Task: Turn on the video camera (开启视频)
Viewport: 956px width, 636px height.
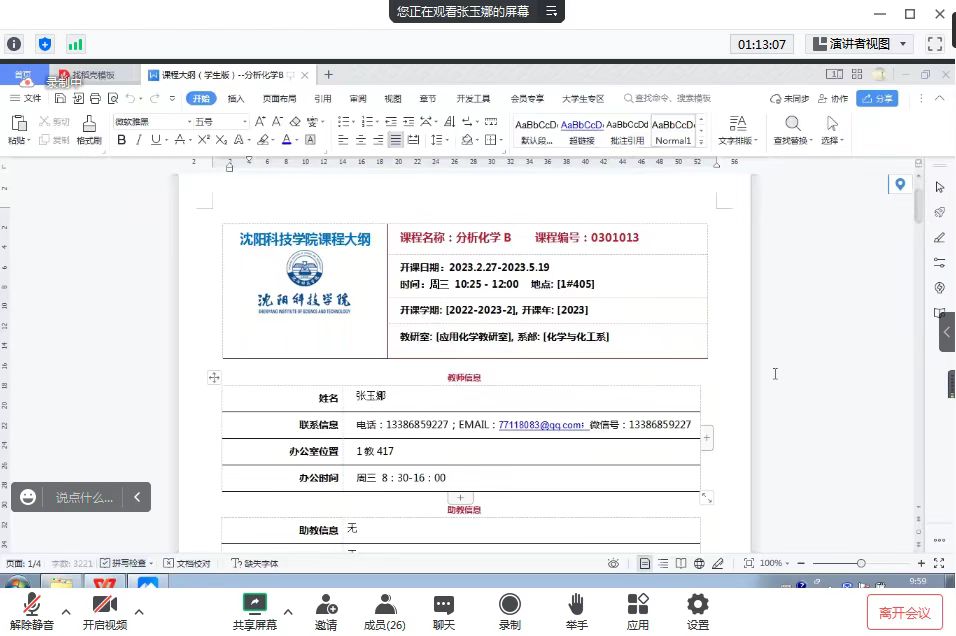Action: (x=105, y=611)
